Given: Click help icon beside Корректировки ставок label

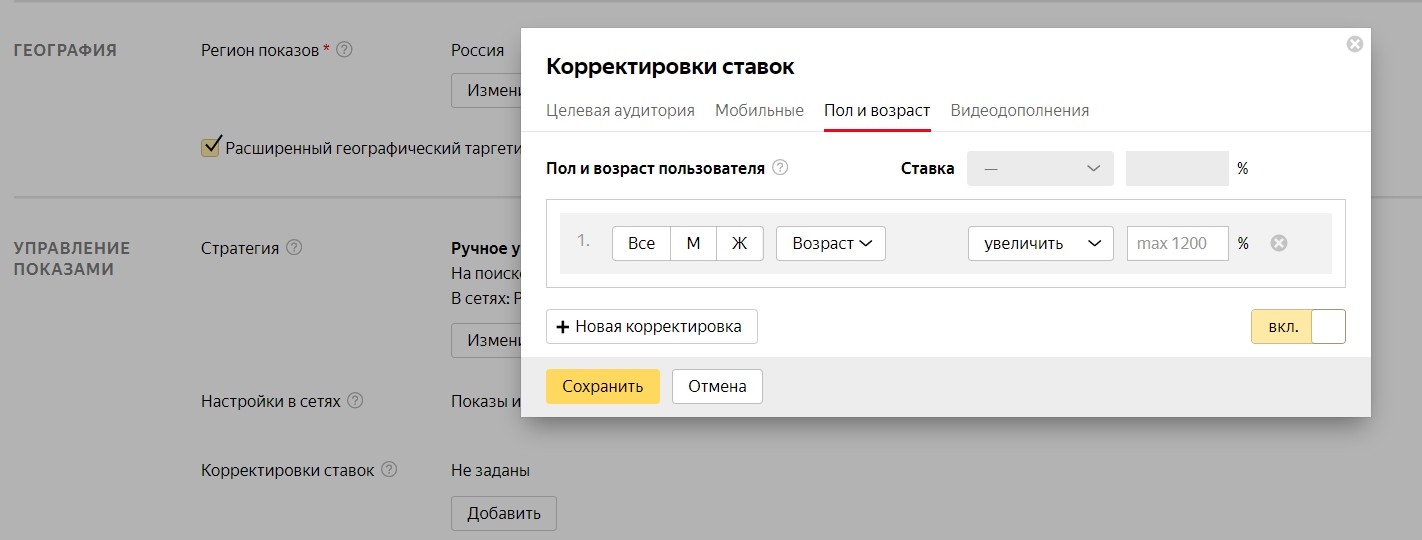Looking at the screenshot, I should [x=389, y=470].
